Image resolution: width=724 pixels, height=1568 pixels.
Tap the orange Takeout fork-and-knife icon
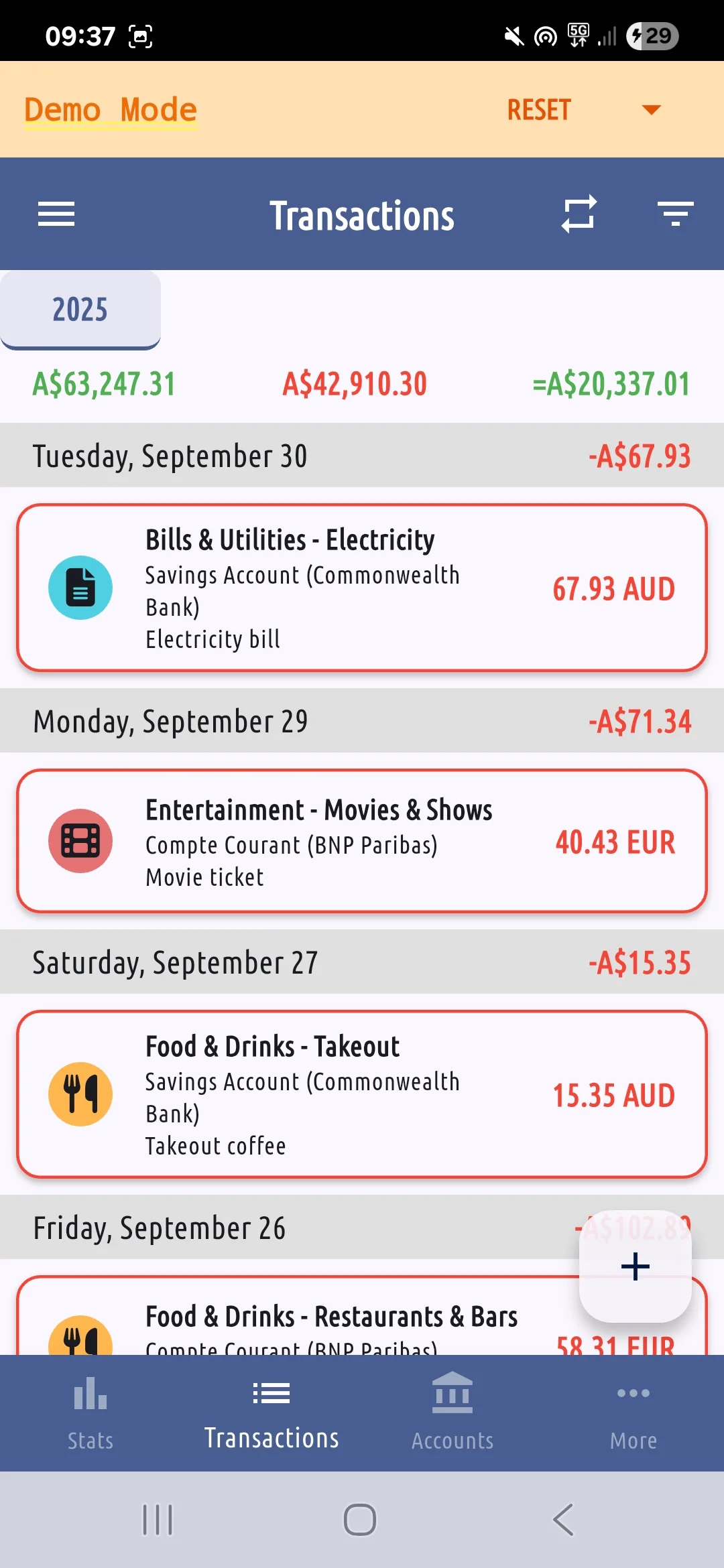tap(80, 1094)
